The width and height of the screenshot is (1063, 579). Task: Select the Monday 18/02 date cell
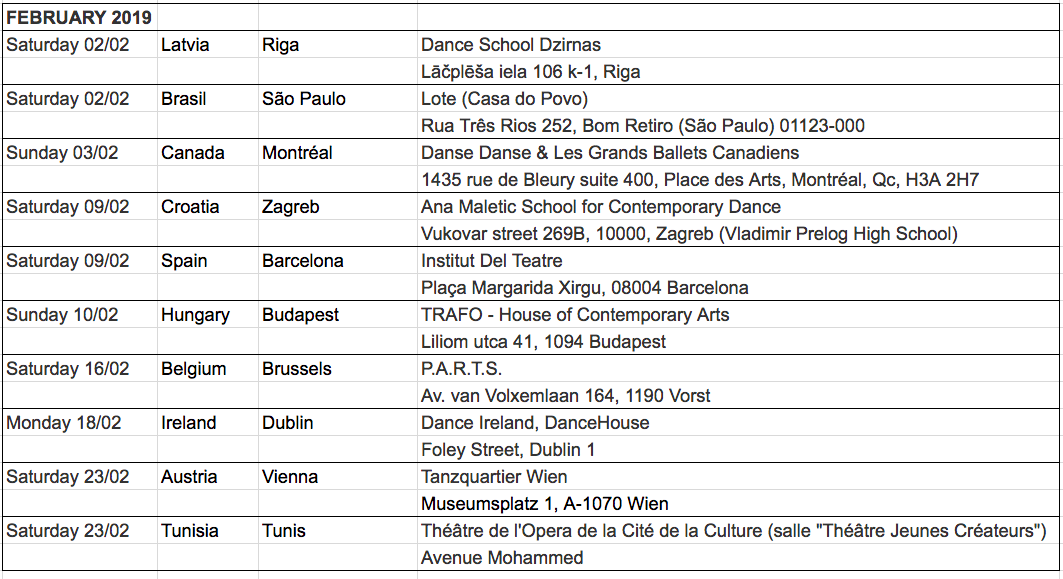80,423
